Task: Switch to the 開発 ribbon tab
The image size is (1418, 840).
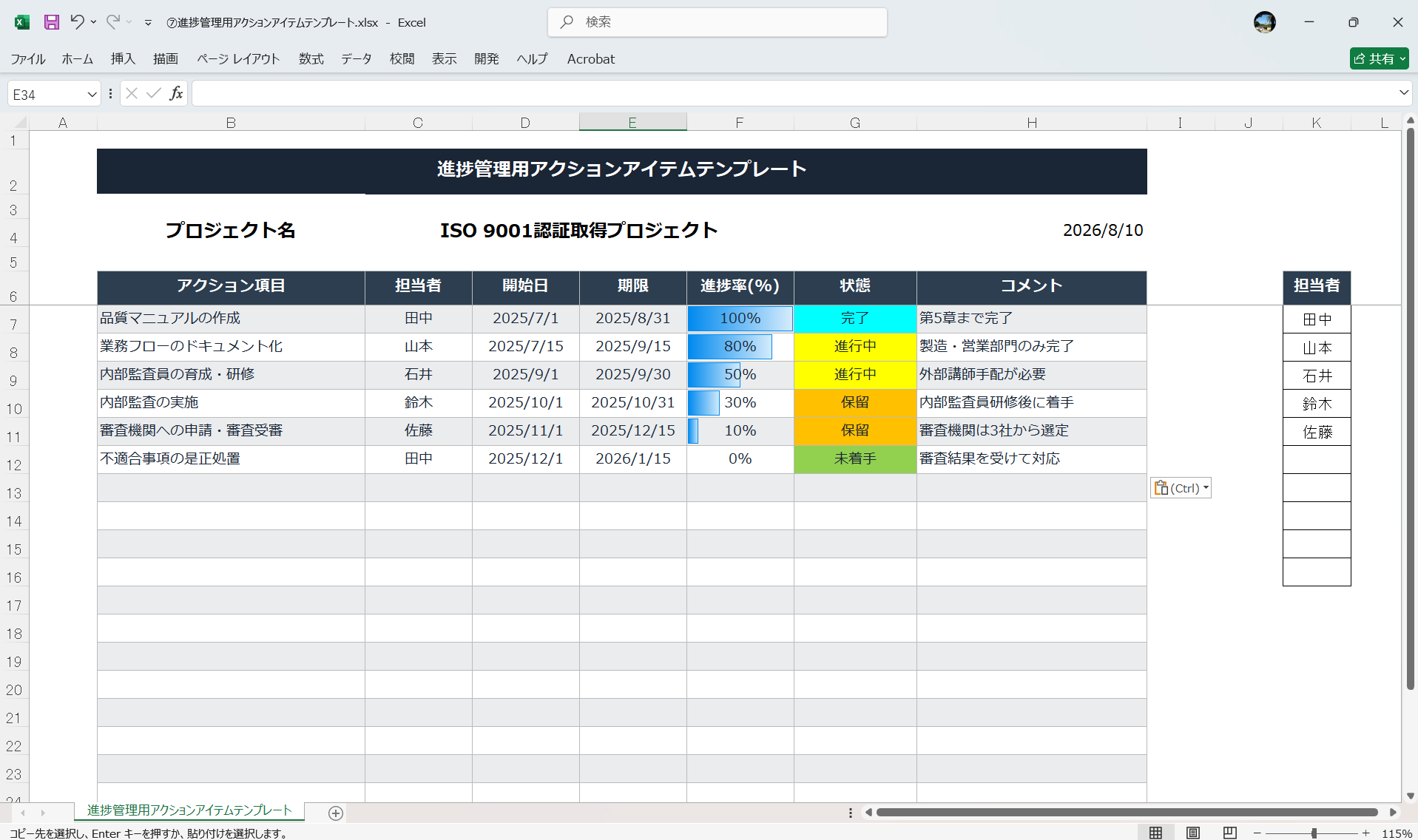Action: (487, 59)
